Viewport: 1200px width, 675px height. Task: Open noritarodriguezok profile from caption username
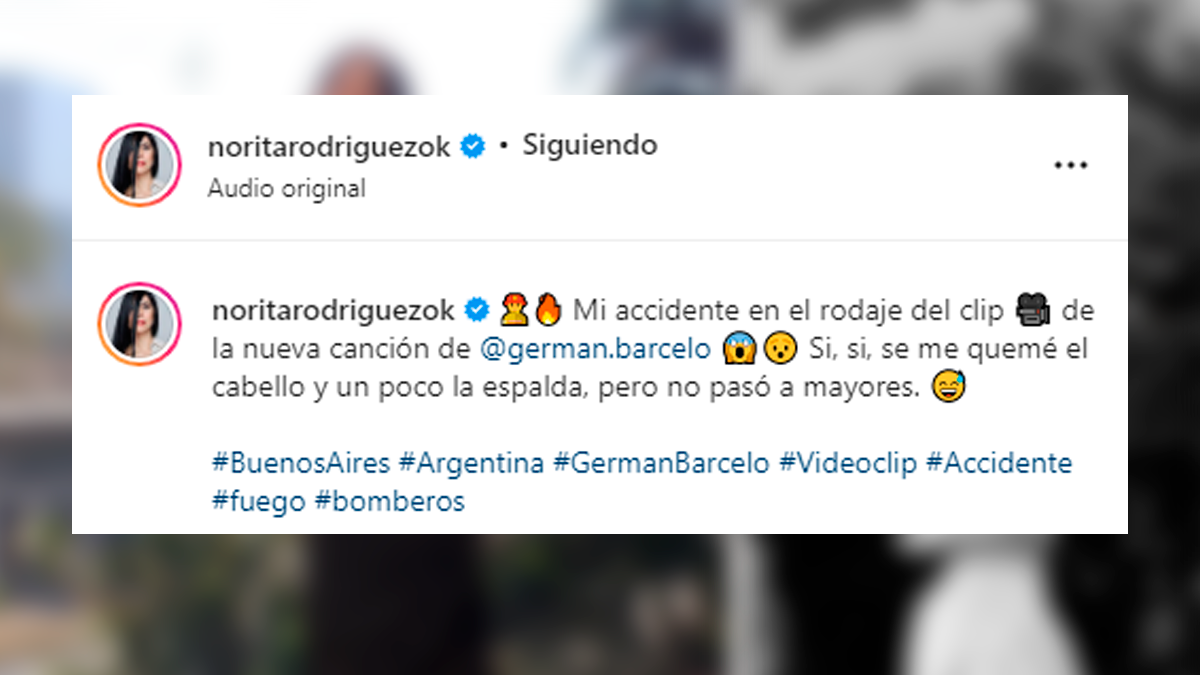click(x=336, y=310)
